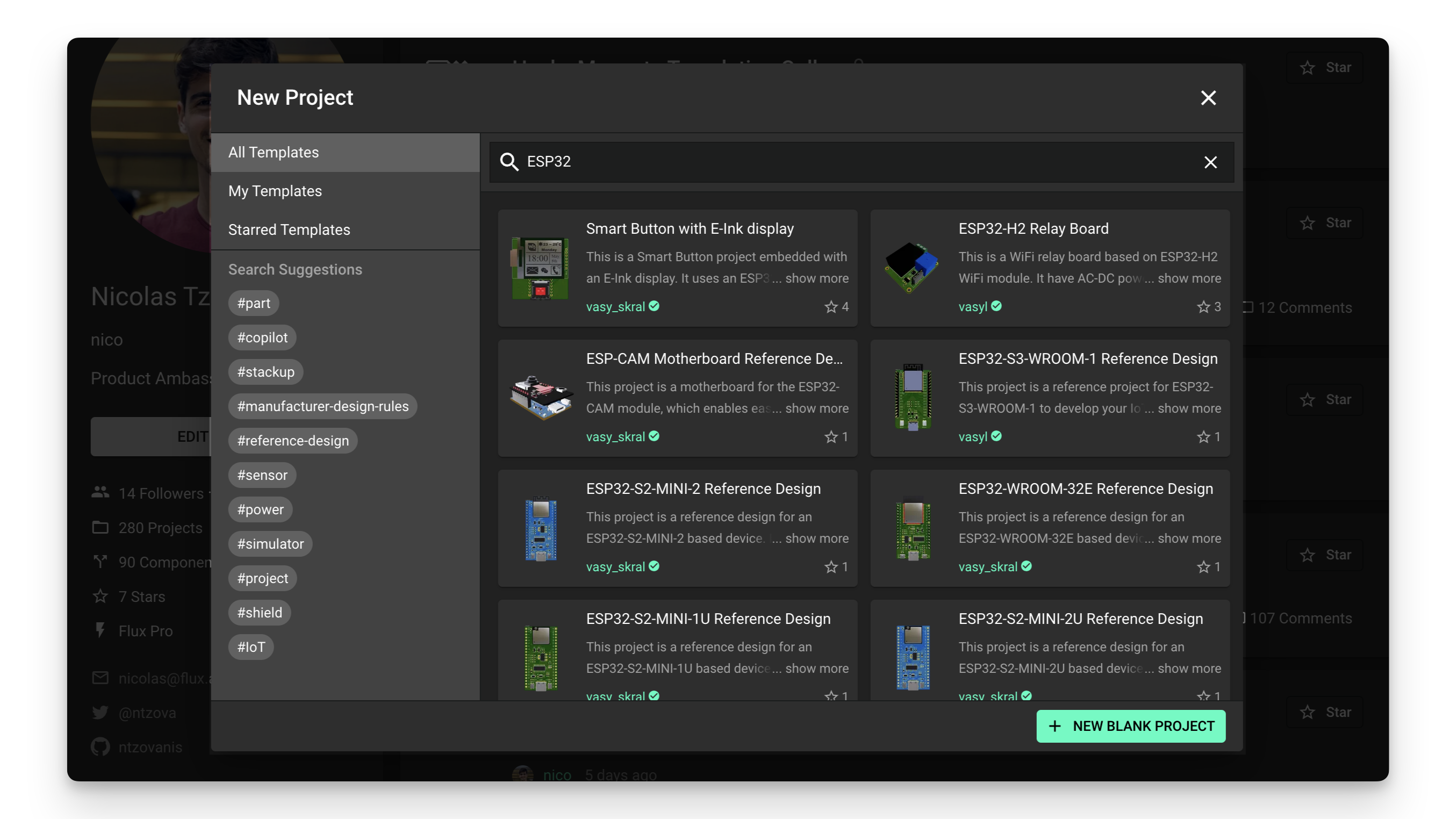
Task: Click the star icon next to 7 Stars
Action: 100,597
